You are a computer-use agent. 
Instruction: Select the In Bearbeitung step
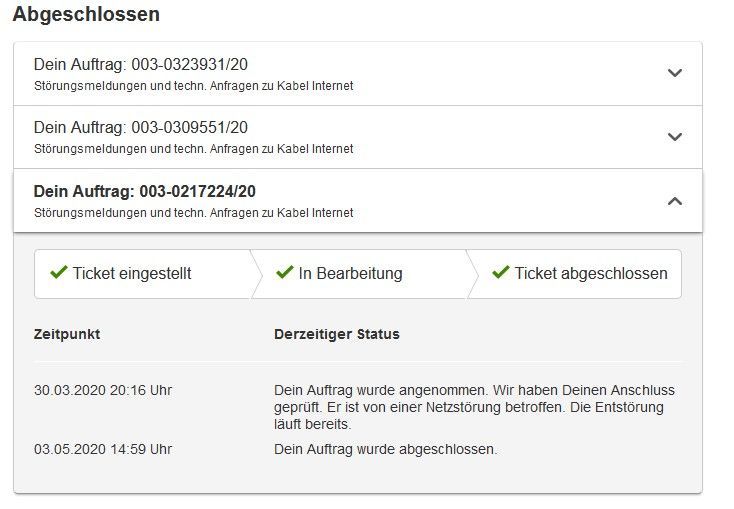[350, 274]
